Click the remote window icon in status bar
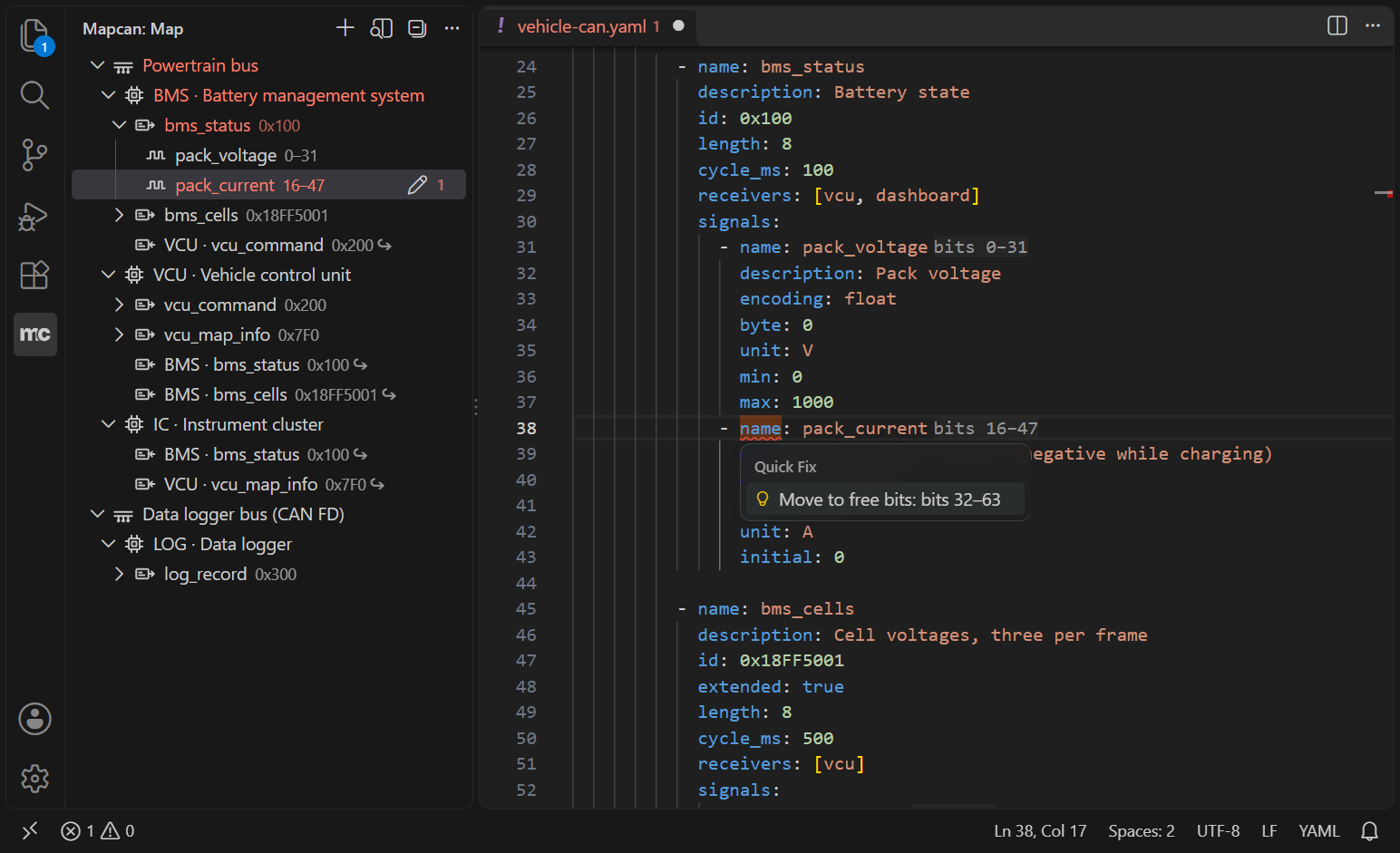This screenshot has height=853, width=1400. (30, 830)
